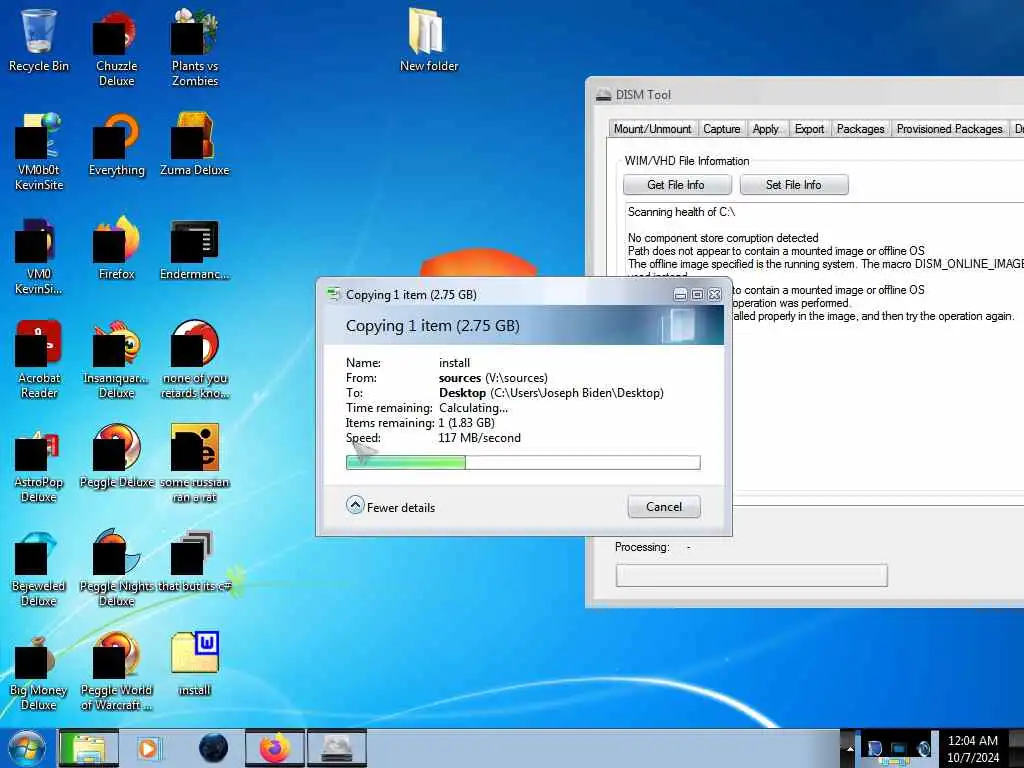Select the Big Money Deluxe desktop icon
Image resolution: width=1024 pixels, height=768 pixels.
pos(39,672)
